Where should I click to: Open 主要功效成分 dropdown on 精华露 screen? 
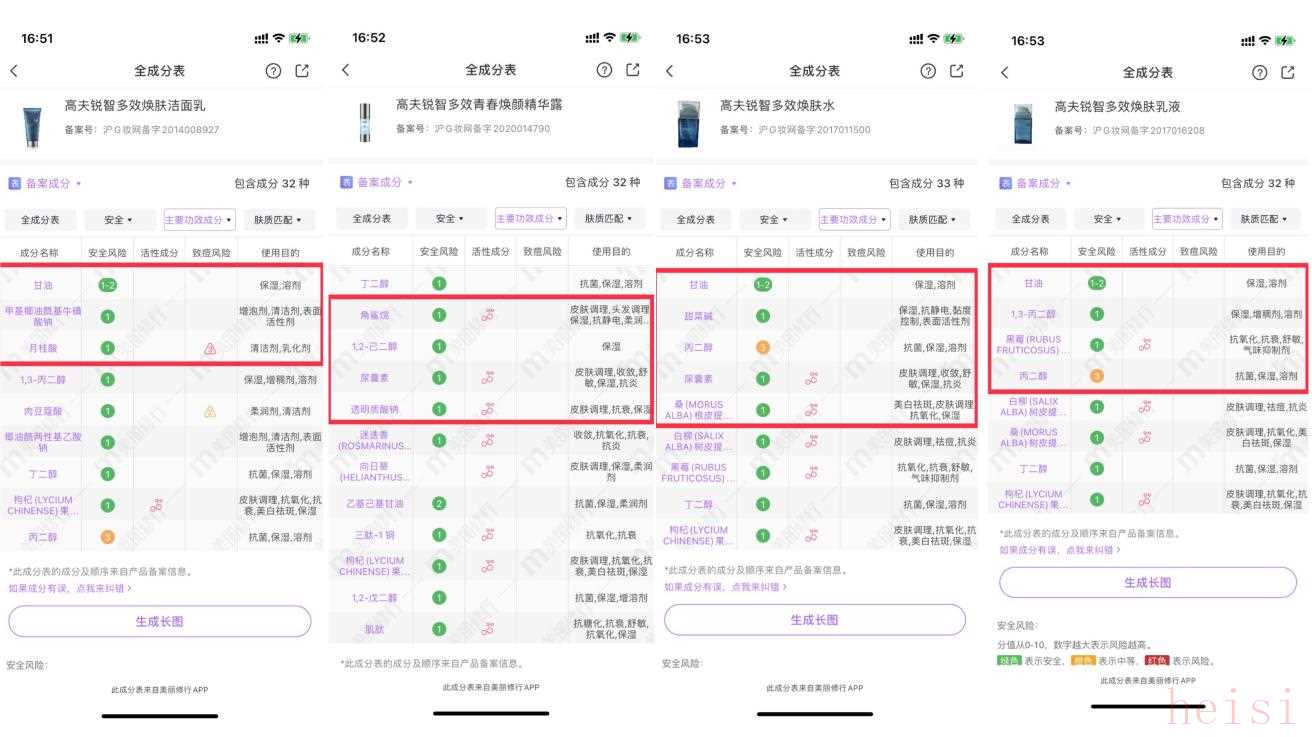coord(530,219)
